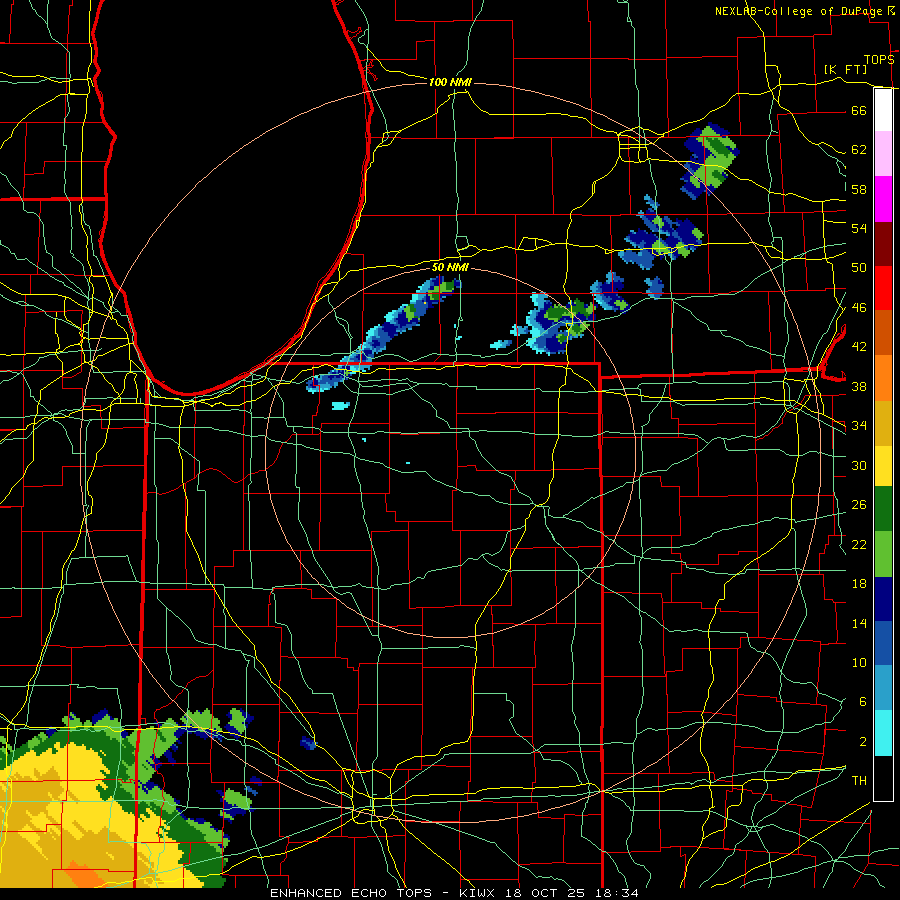Click the navy blue swatch near 18
This screenshot has width=900, height=900.
click(883, 599)
